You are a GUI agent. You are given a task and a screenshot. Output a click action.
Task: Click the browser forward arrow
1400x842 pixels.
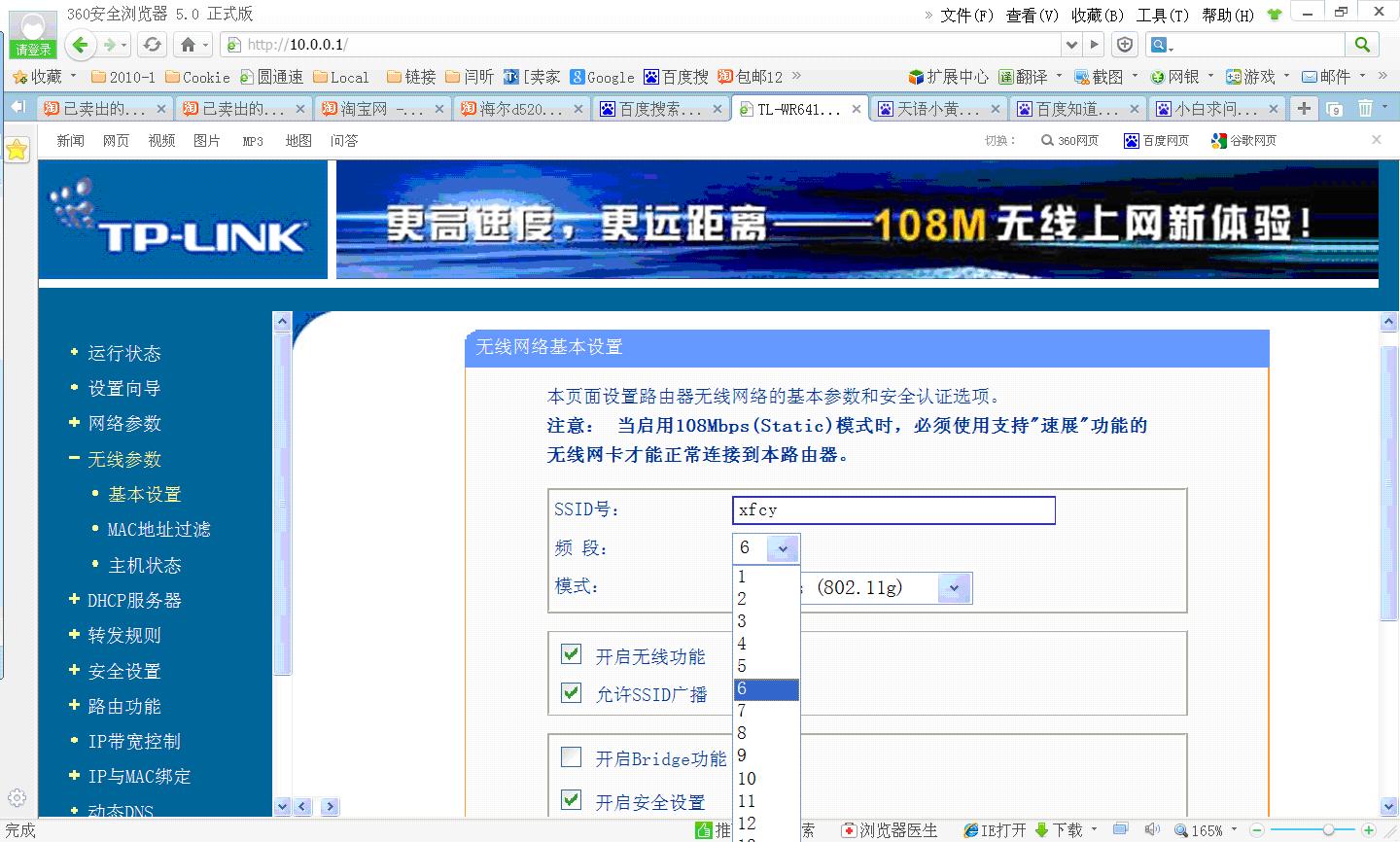pos(110,45)
